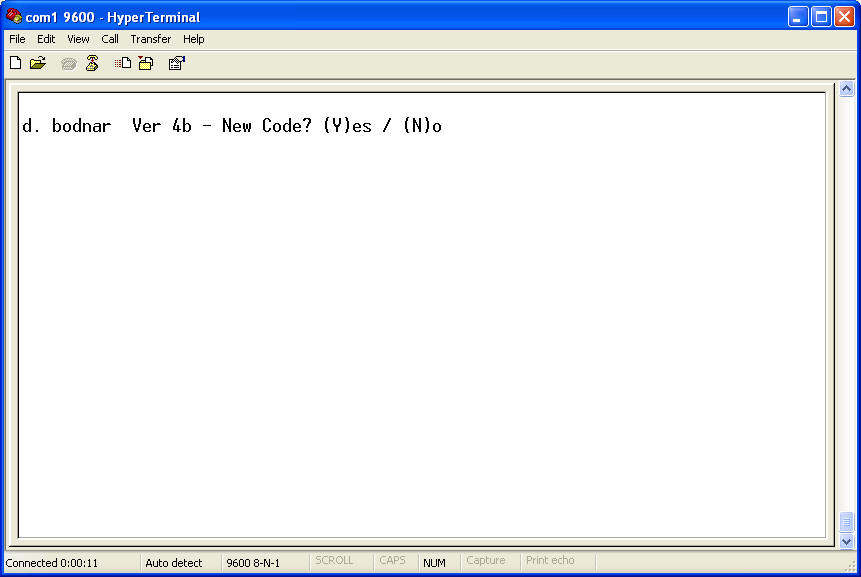861x577 pixels.
Task: Click the scroll up arrow of terminal
Action: 846,89
